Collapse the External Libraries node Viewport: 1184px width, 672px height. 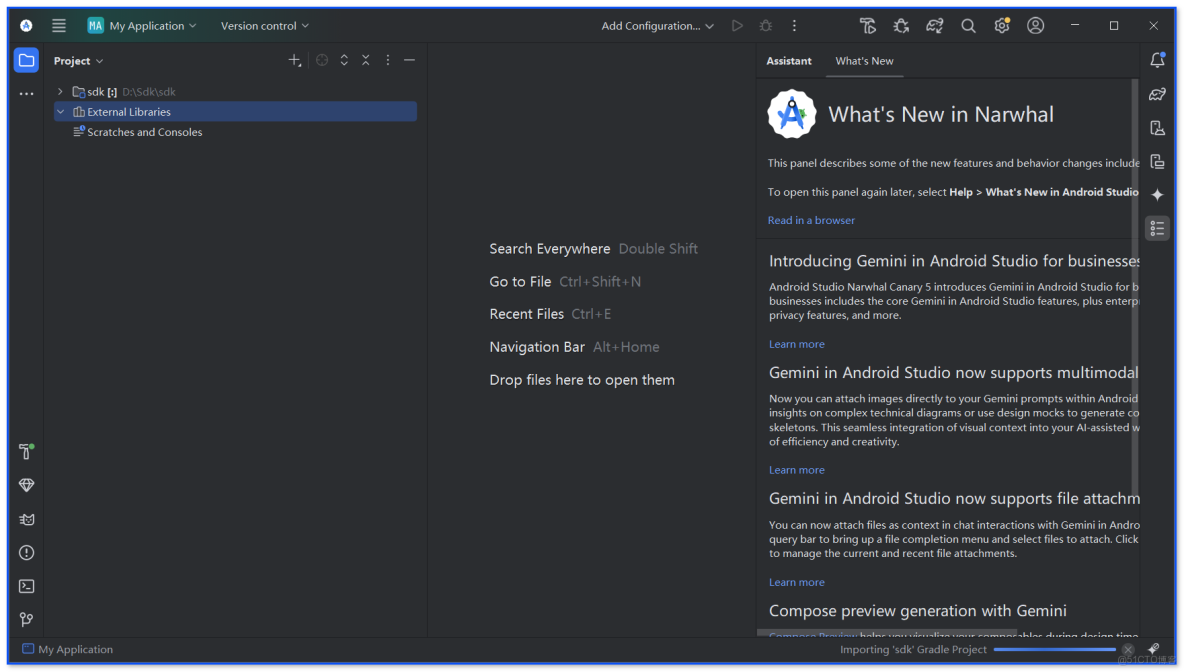click(x=60, y=111)
